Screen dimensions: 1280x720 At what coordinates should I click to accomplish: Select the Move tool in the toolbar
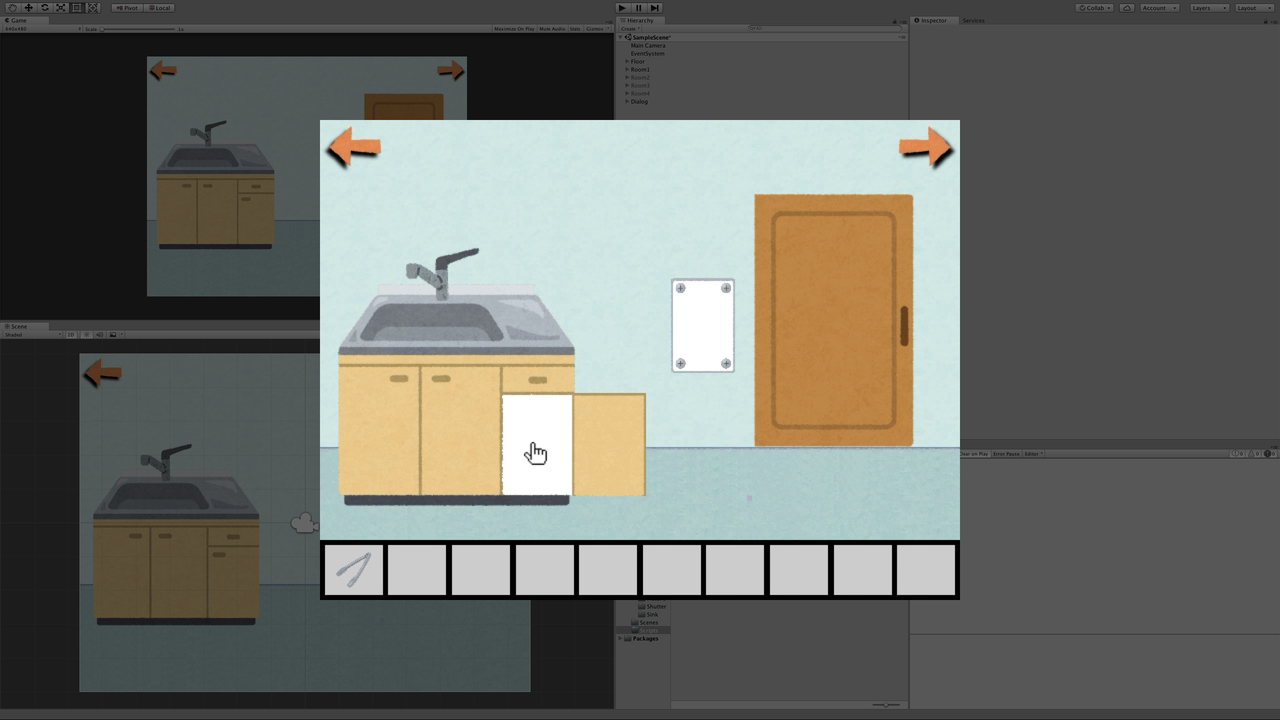pyautogui.click(x=28, y=8)
